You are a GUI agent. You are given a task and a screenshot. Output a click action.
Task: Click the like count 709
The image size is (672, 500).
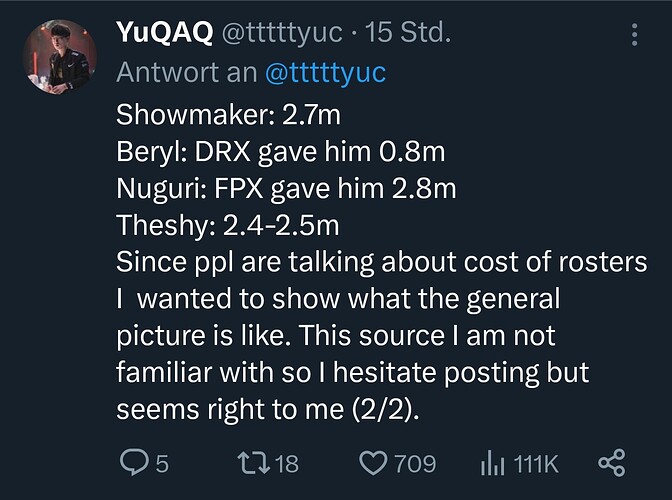(x=415, y=464)
